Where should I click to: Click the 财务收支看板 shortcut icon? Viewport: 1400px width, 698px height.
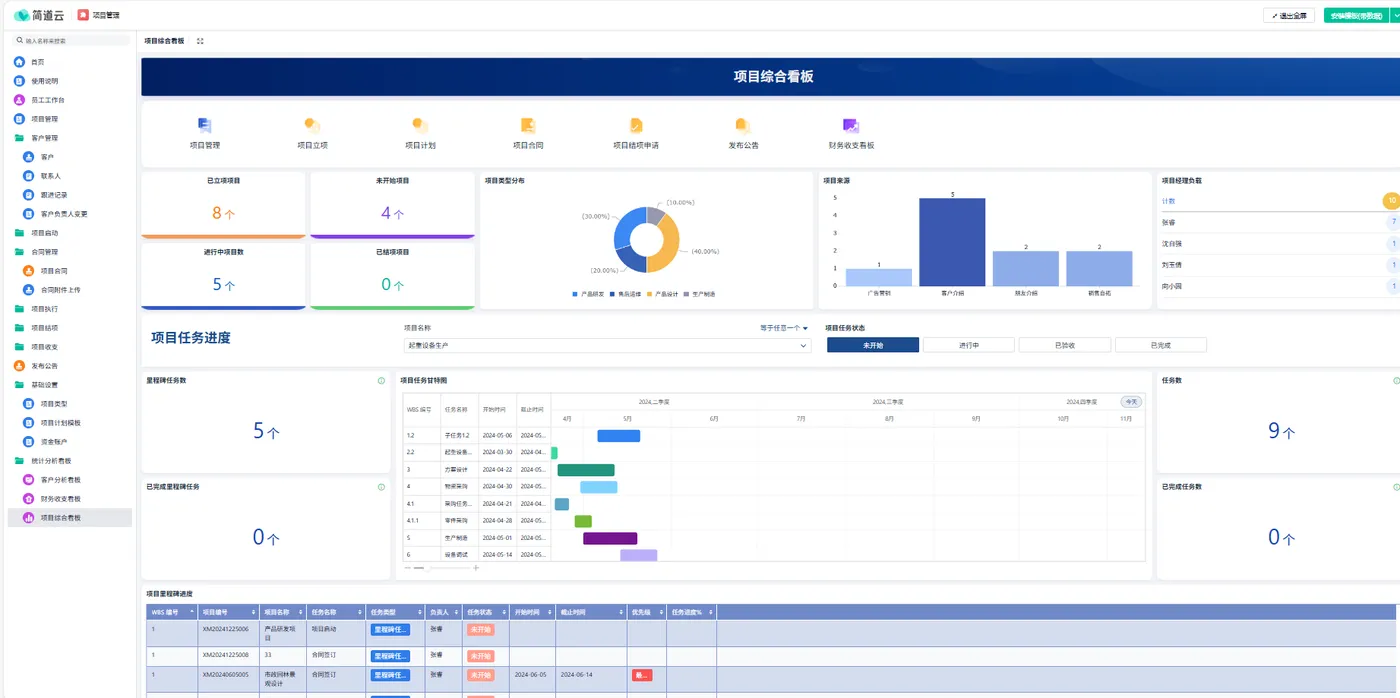[851, 126]
